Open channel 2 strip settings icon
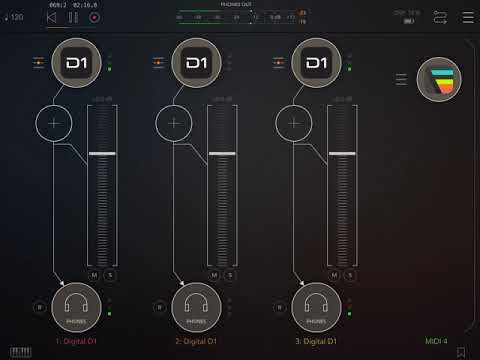 pyautogui.click(x=158, y=63)
